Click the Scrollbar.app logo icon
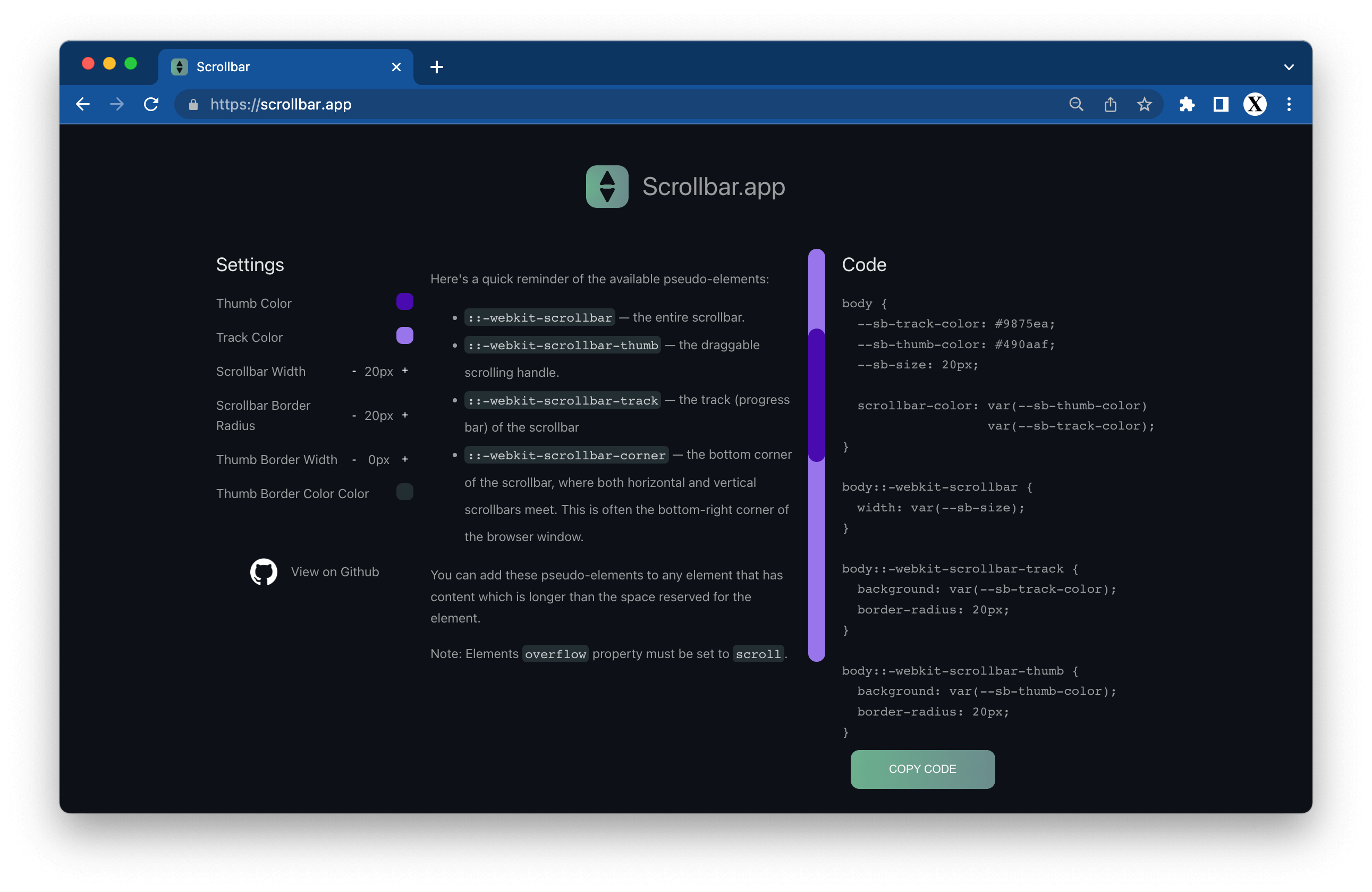1372x892 pixels. (607, 186)
